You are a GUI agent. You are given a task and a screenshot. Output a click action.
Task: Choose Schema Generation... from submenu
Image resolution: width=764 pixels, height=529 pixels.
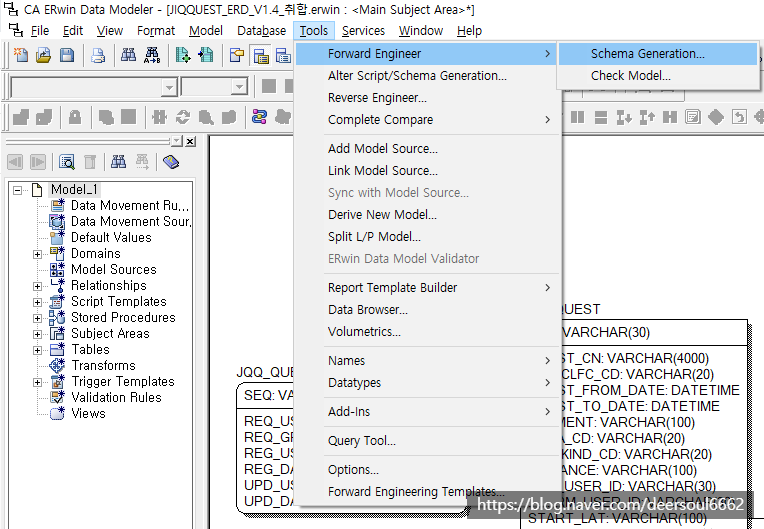[x=658, y=54]
